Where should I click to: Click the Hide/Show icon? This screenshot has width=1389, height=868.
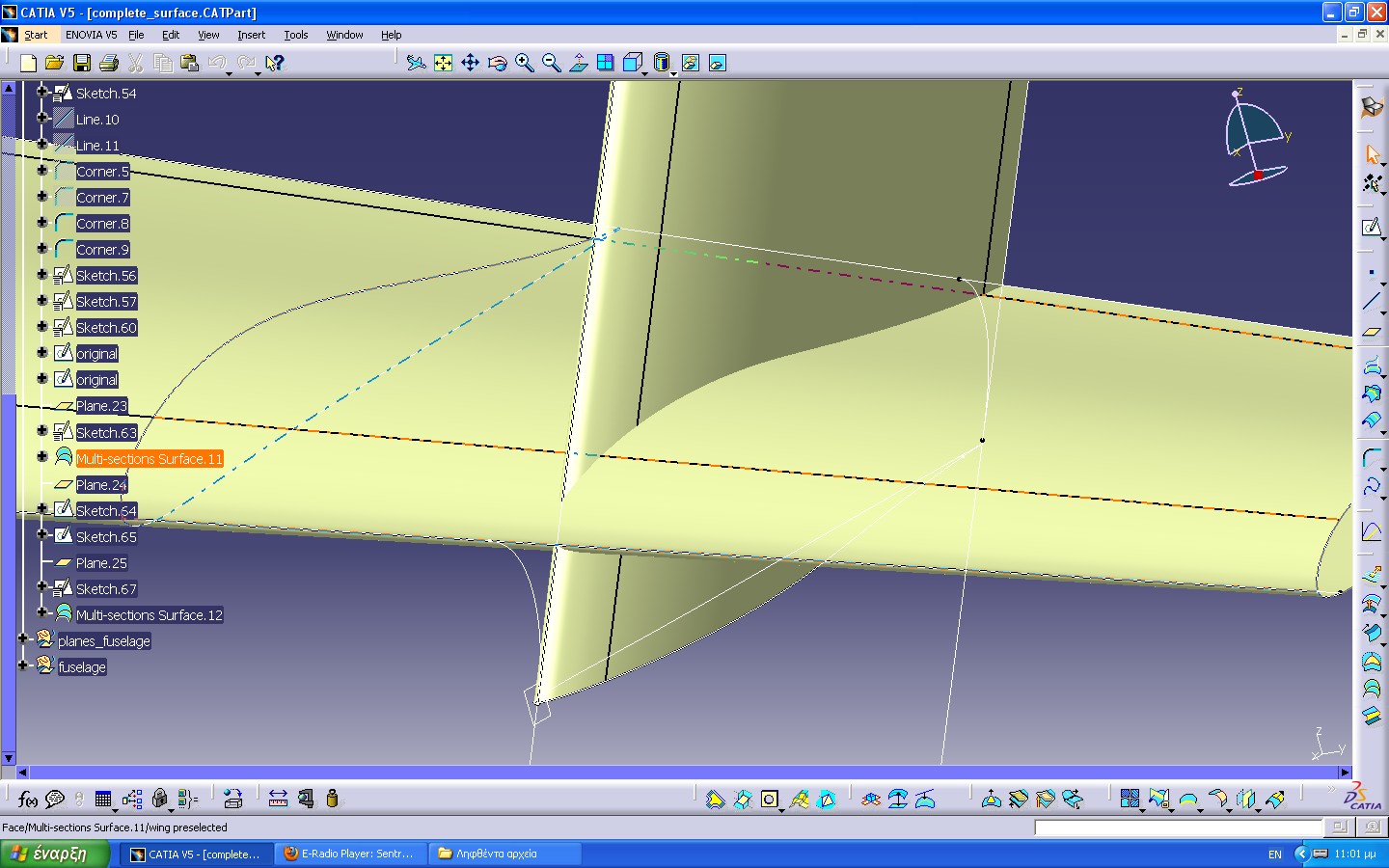pos(691,63)
